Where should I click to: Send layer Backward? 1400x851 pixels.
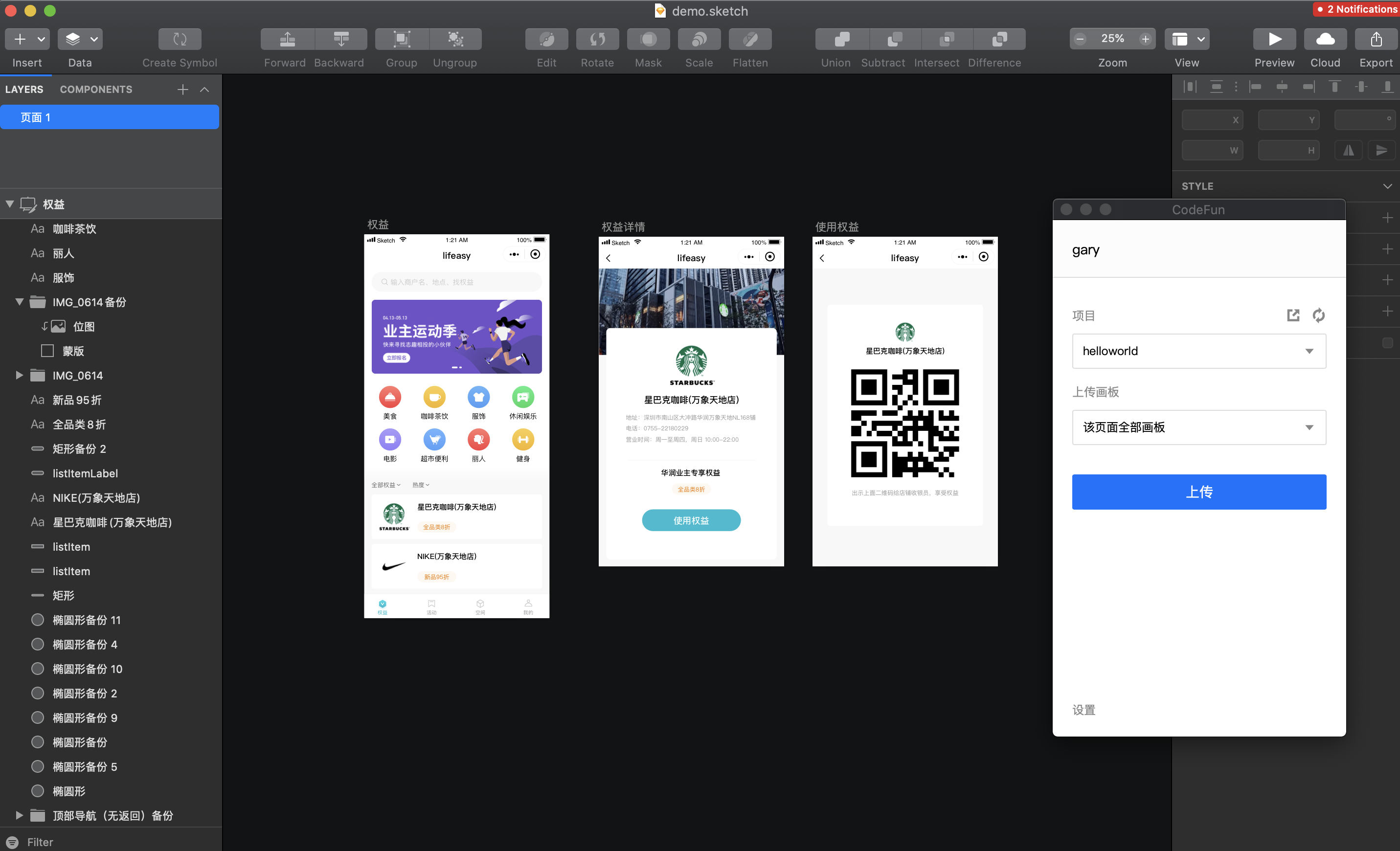coord(341,39)
